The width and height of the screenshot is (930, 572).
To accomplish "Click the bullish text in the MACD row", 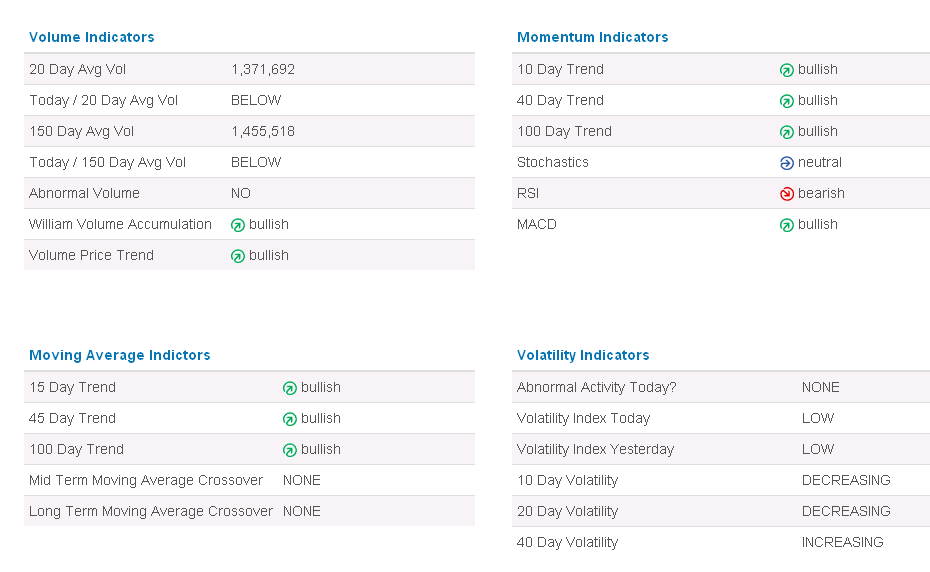I will (x=817, y=224).
